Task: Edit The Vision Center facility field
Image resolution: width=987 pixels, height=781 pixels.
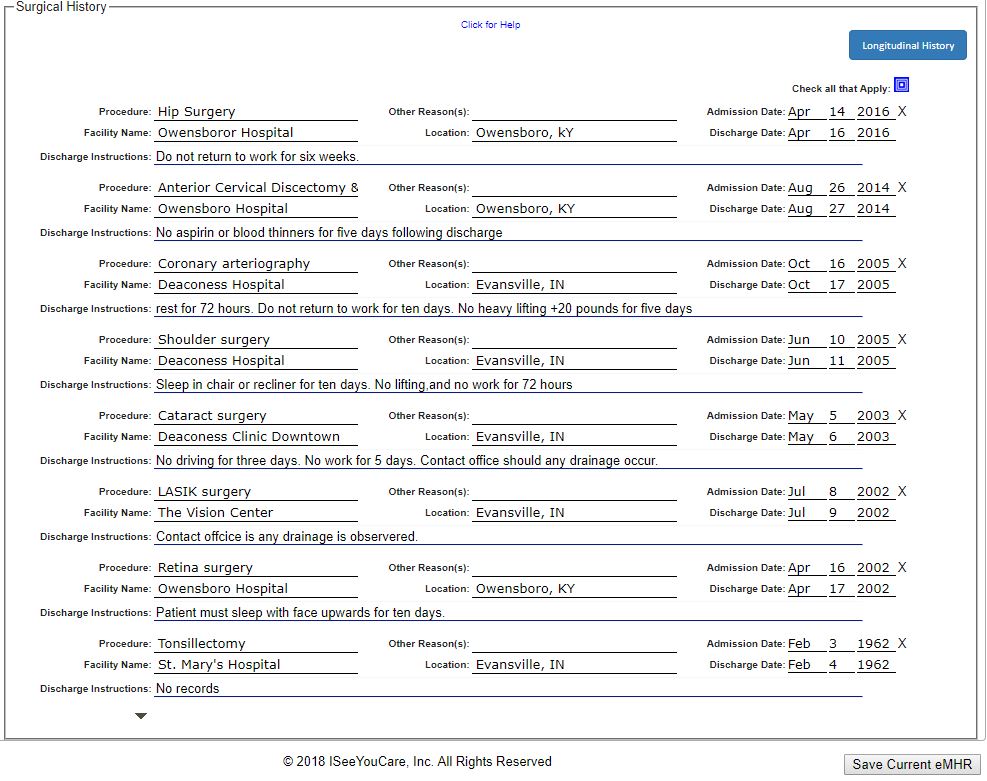Action: [x=256, y=513]
